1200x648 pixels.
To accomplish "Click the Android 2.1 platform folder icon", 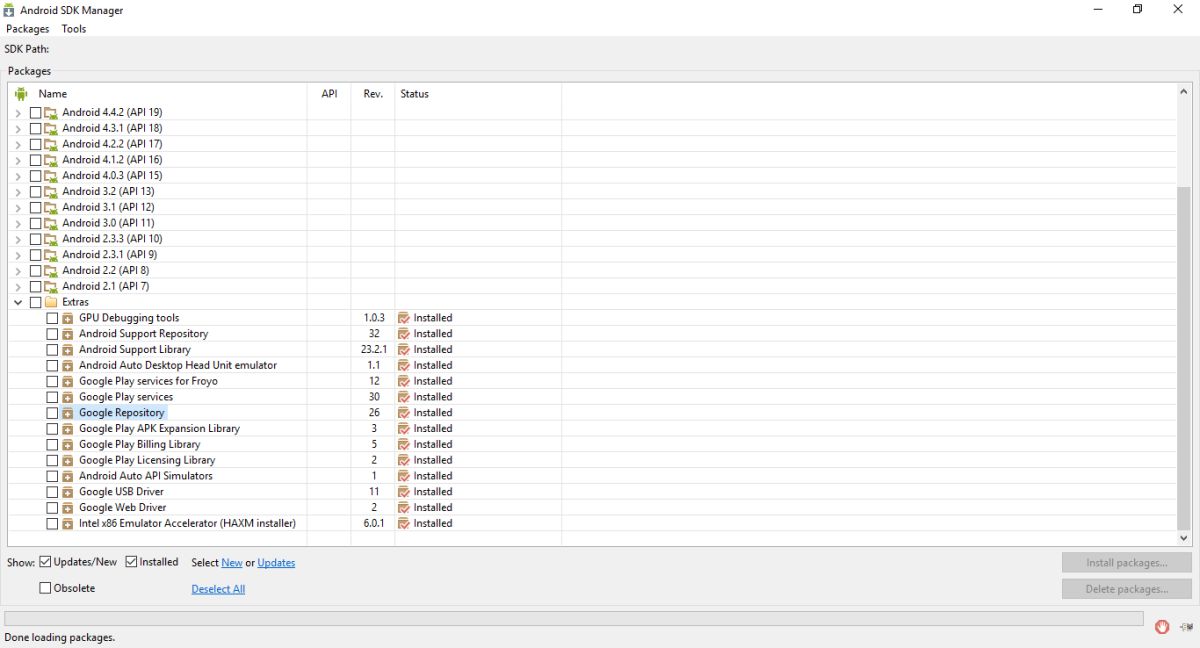I will pos(51,287).
